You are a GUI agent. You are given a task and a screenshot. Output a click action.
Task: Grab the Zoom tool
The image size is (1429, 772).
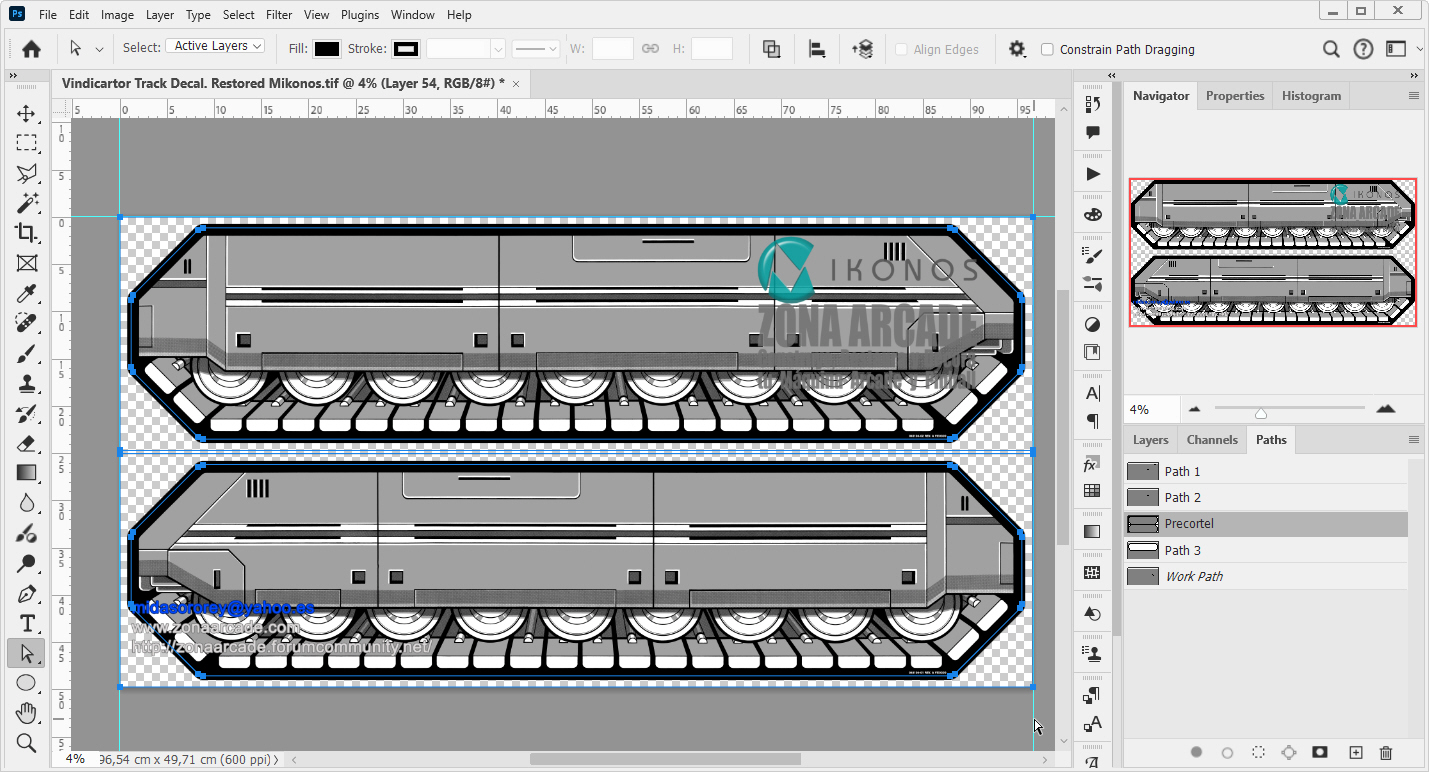(27, 743)
